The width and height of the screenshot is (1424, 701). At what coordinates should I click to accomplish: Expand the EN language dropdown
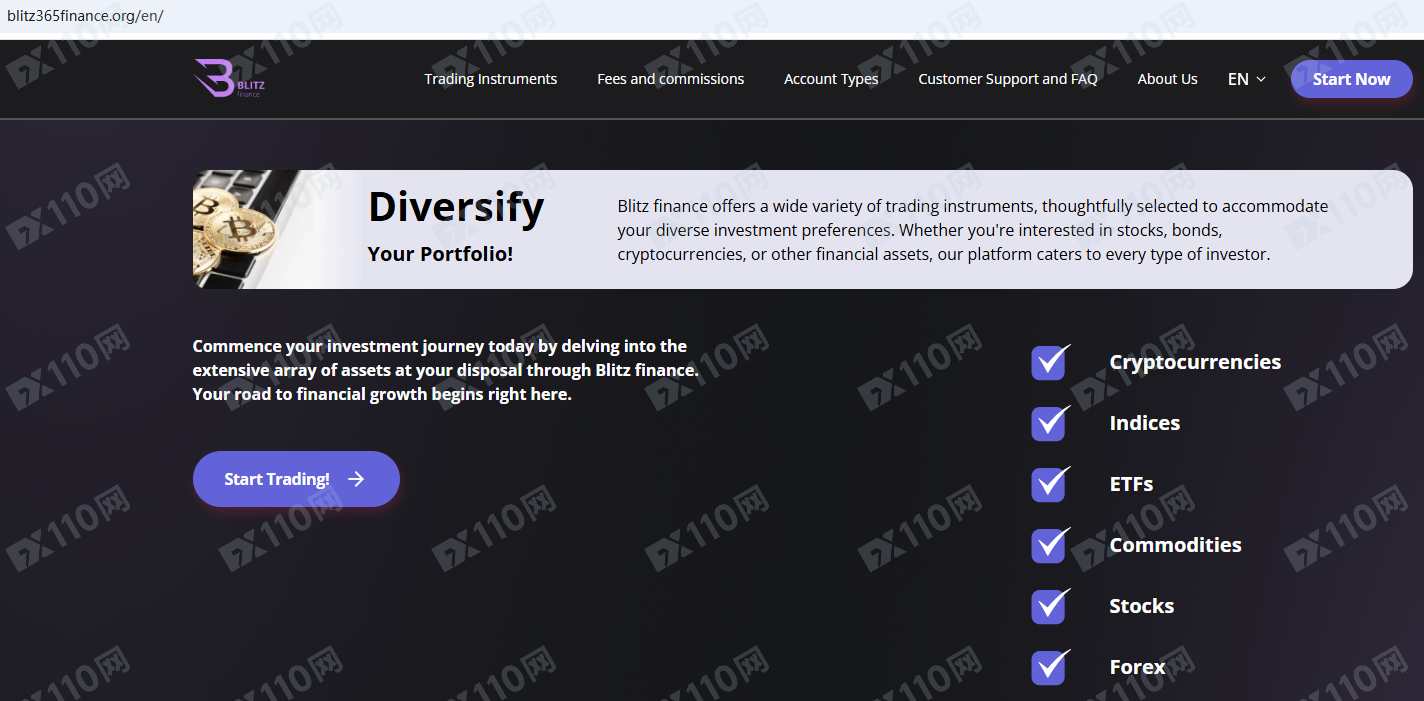tap(1245, 79)
